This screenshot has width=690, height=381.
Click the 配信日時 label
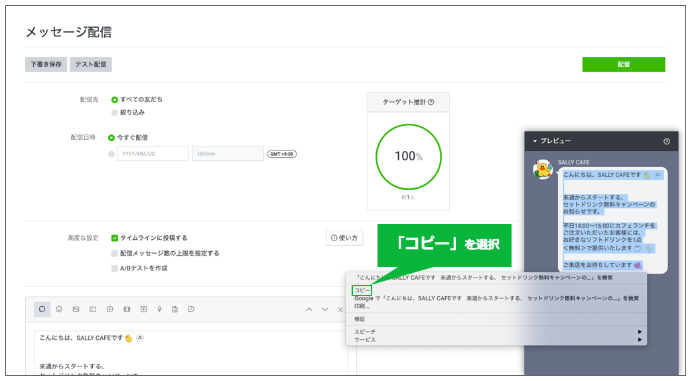point(83,138)
